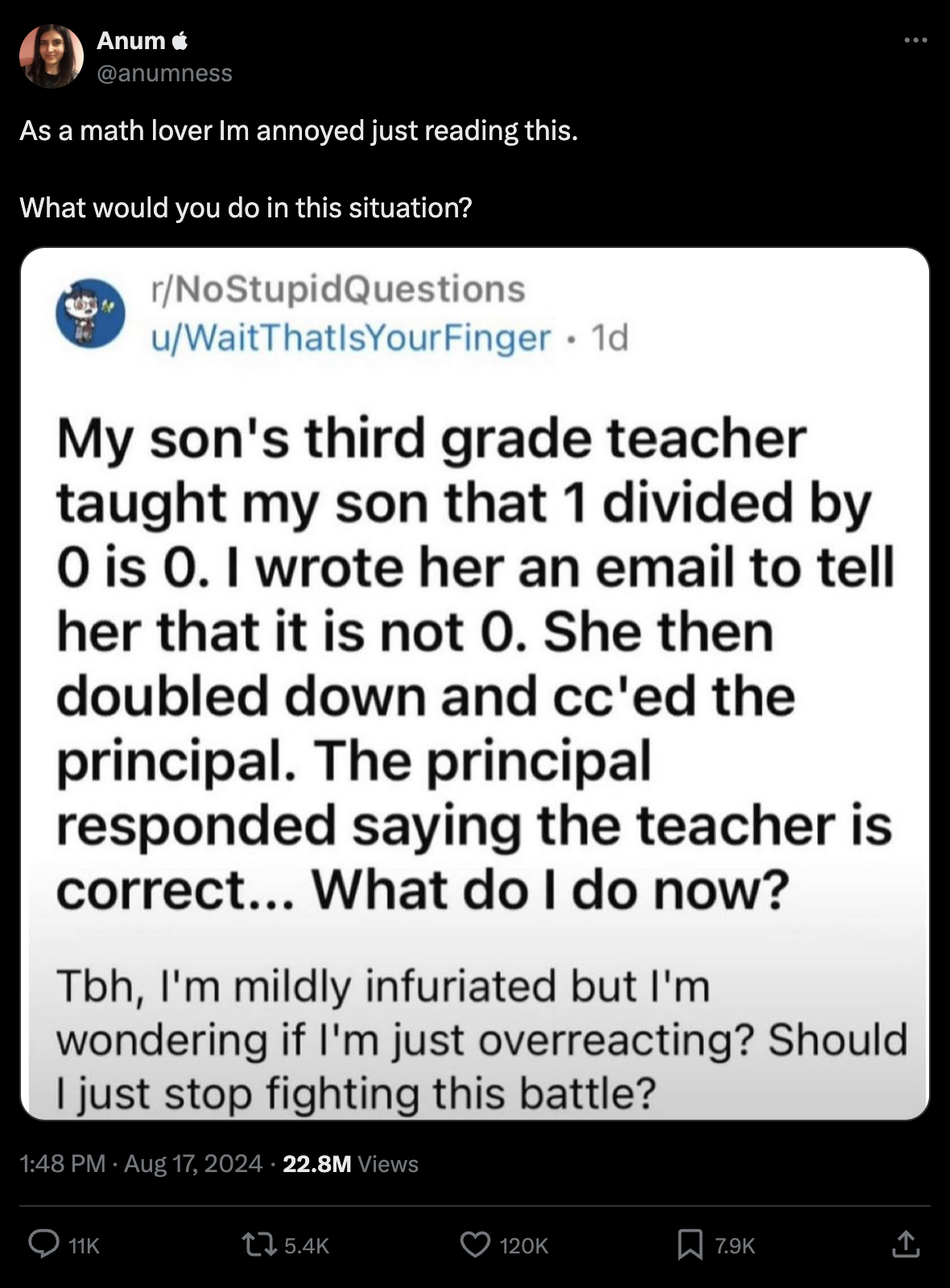Click the repost arrows icon

tap(257, 1245)
